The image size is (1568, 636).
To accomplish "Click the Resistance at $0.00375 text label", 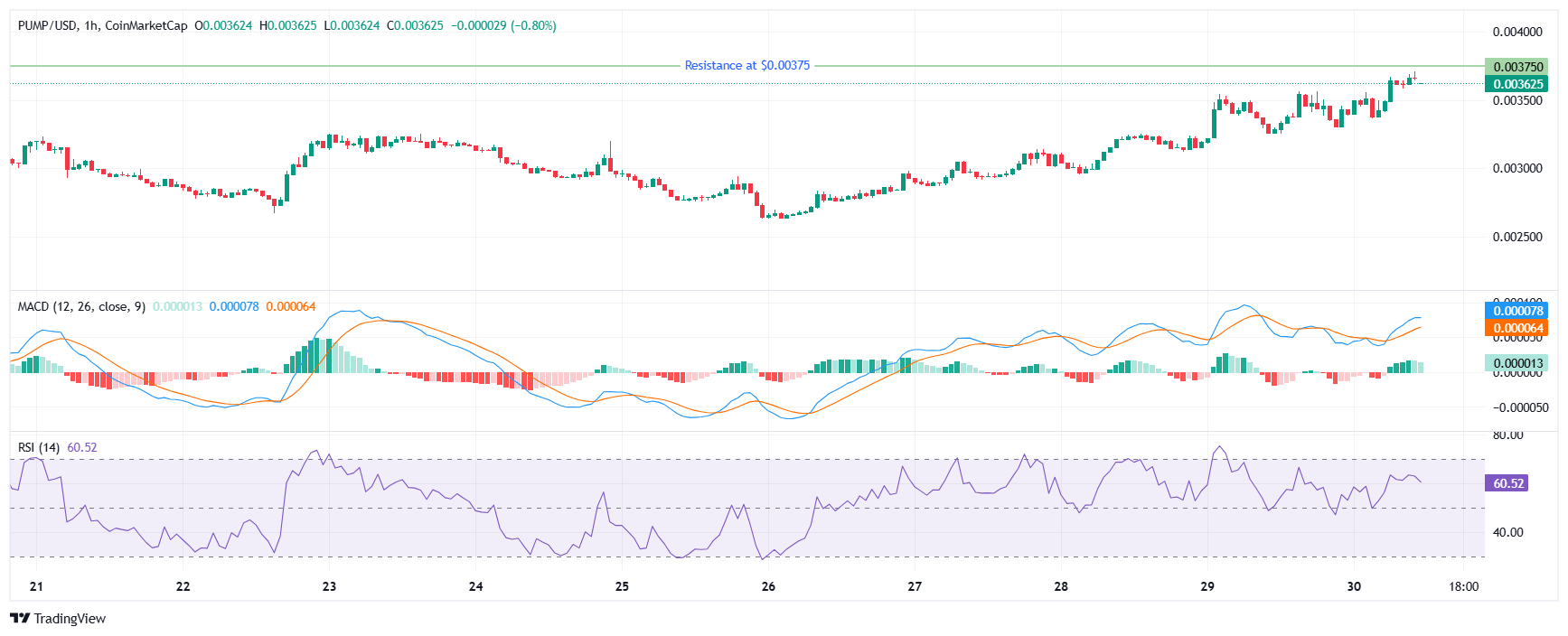I will (x=746, y=65).
